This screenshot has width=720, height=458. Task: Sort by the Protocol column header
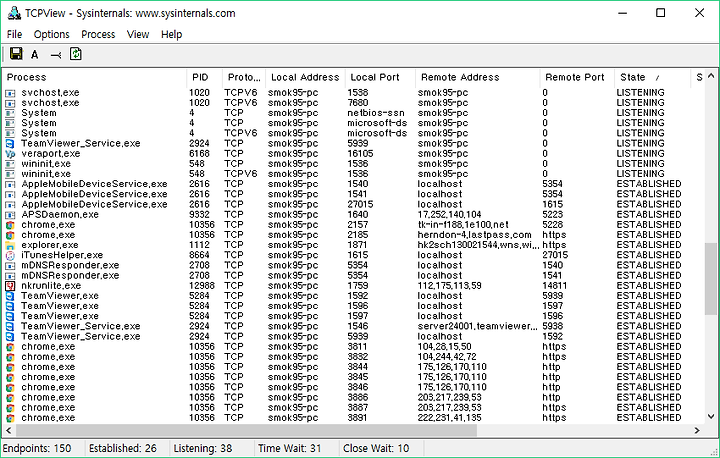[x=244, y=77]
